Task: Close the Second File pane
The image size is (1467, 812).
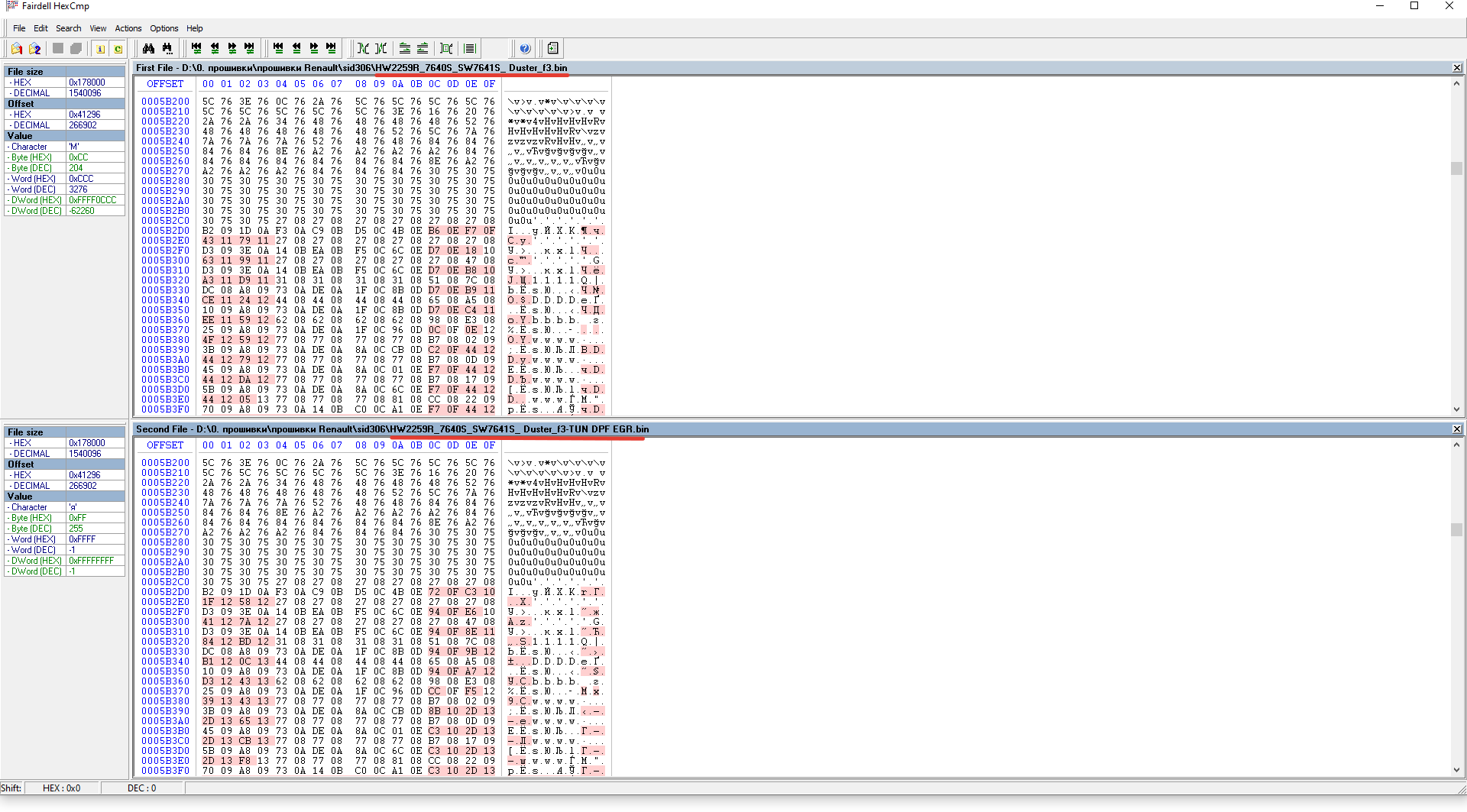Action: pos(1456,429)
